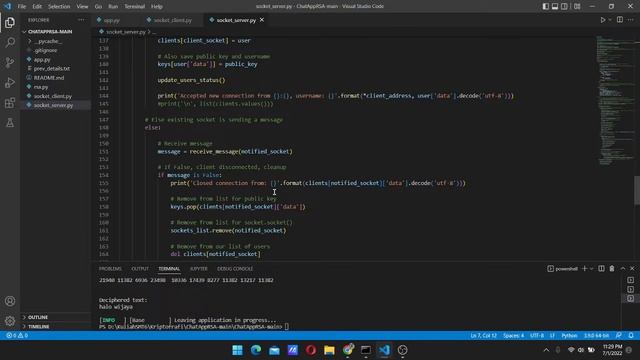Open Explorer views and more actions ellipsis
Screen dimensions: 640x360
tap(81, 20)
